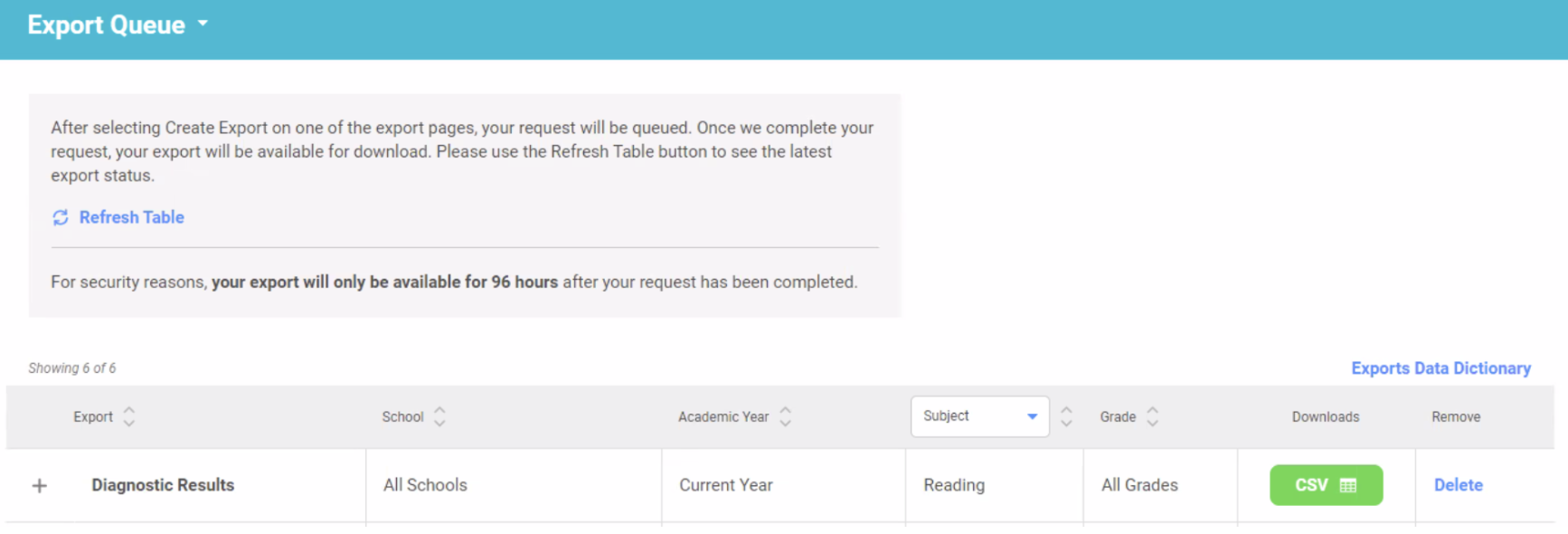Viewport: 1568px width, 534px height.
Task: Click the Diagnostic Results export name
Action: (163, 485)
